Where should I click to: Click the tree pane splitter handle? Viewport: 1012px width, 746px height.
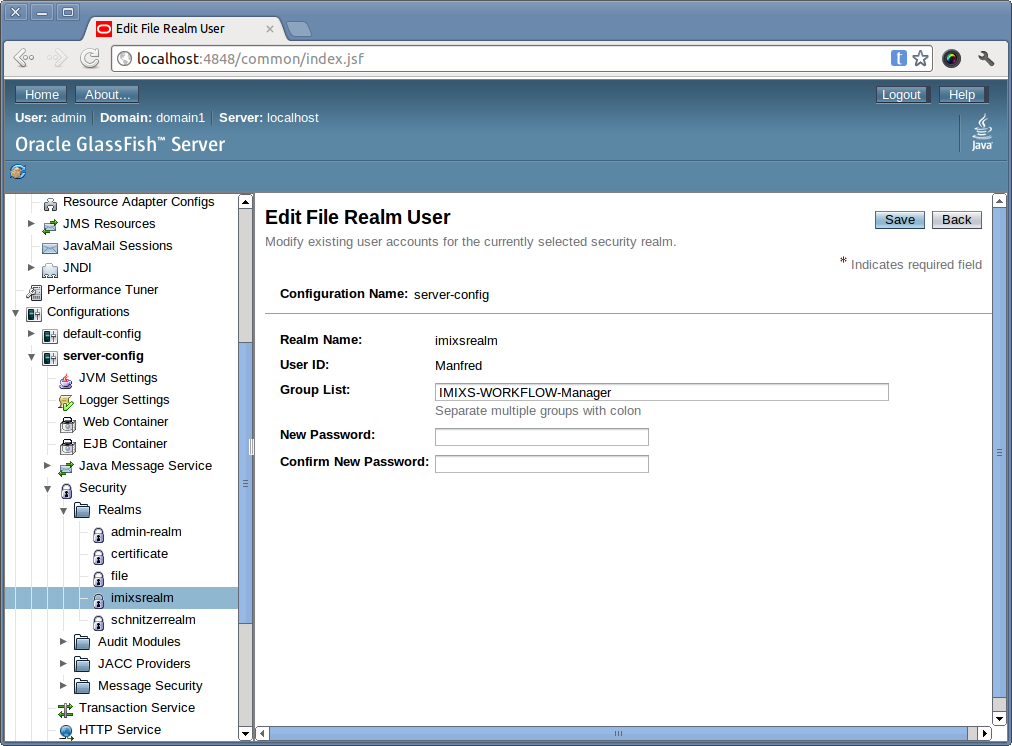point(252,447)
